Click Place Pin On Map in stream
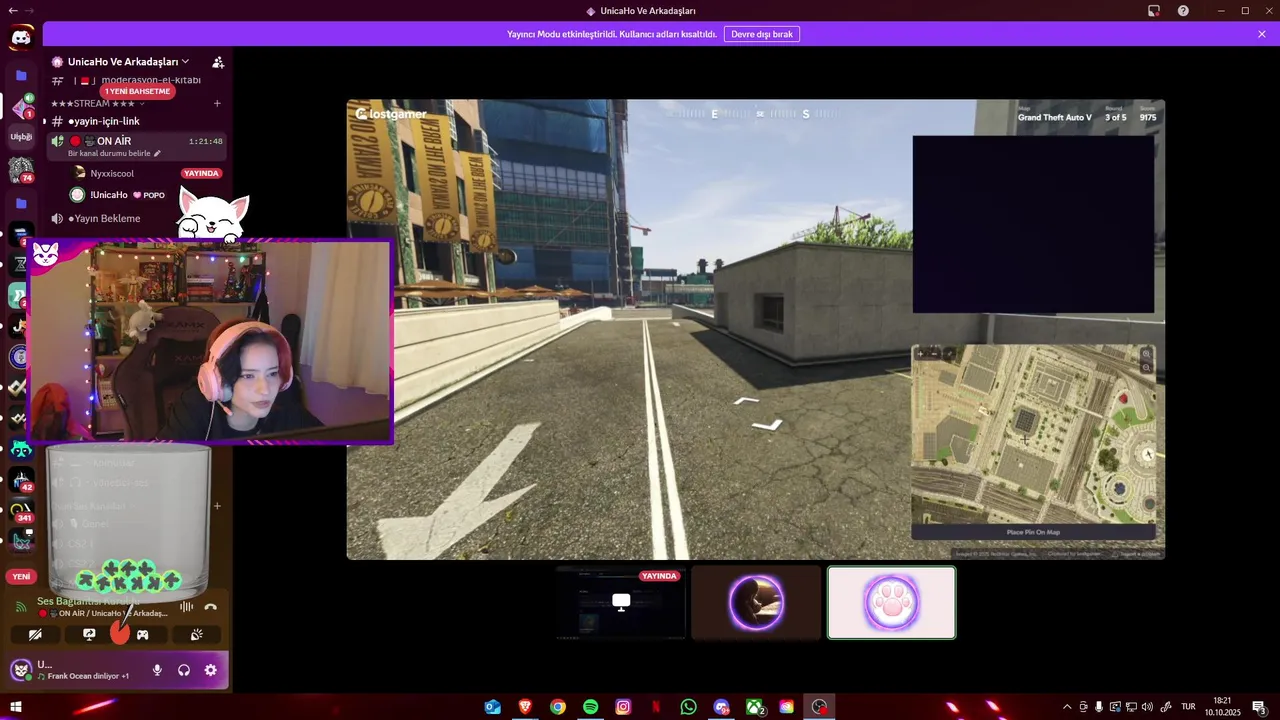Screen dimensions: 1280x720 (1033, 532)
